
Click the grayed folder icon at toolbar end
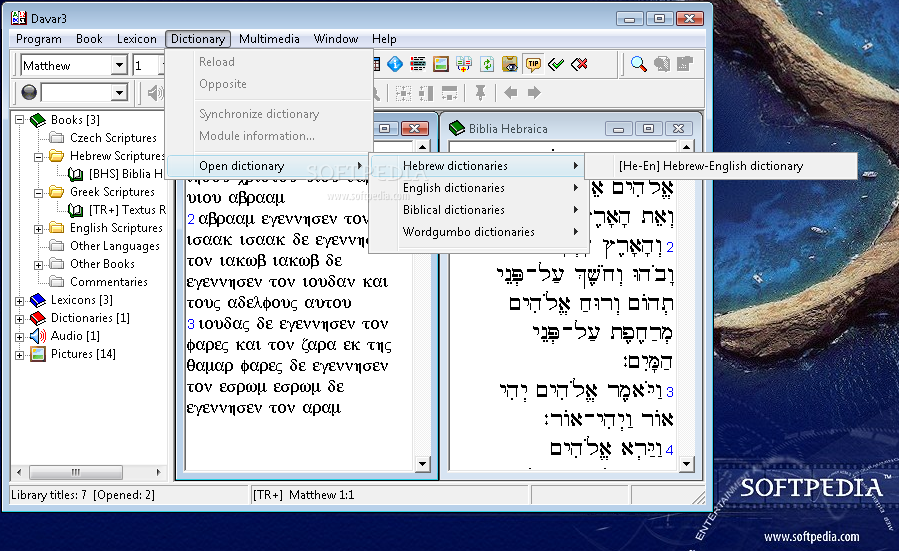[685, 64]
